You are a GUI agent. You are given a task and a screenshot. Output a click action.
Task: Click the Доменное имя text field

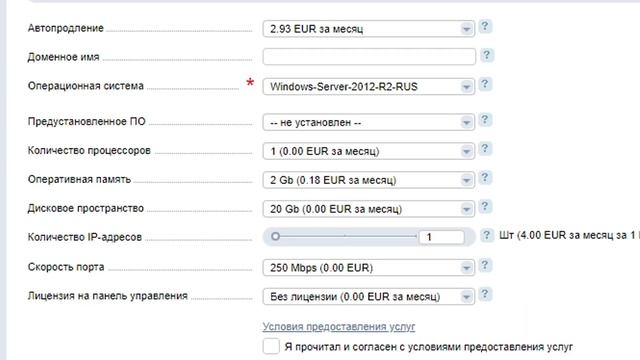[369, 57]
